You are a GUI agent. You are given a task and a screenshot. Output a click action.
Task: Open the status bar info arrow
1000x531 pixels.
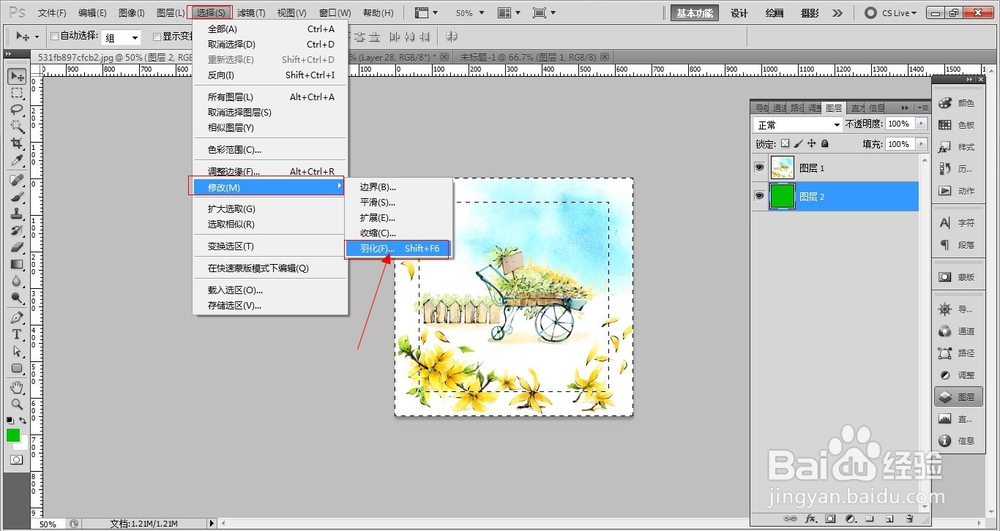pyautogui.click(x=212, y=523)
